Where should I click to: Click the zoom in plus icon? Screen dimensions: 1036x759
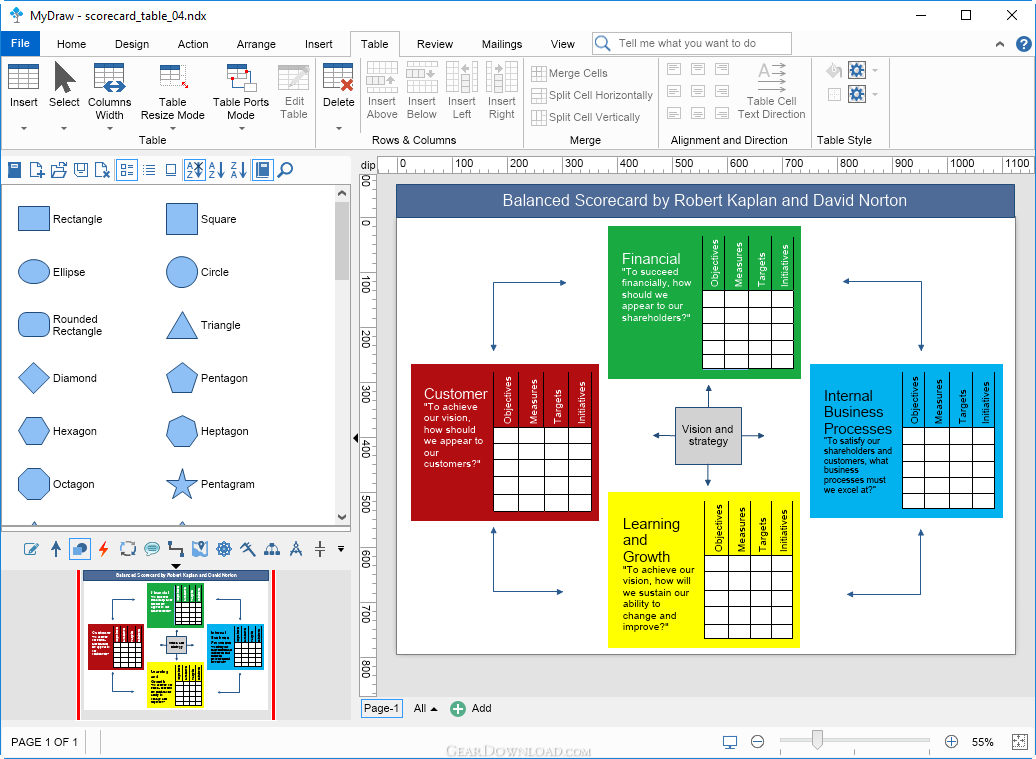[x=951, y=742]
